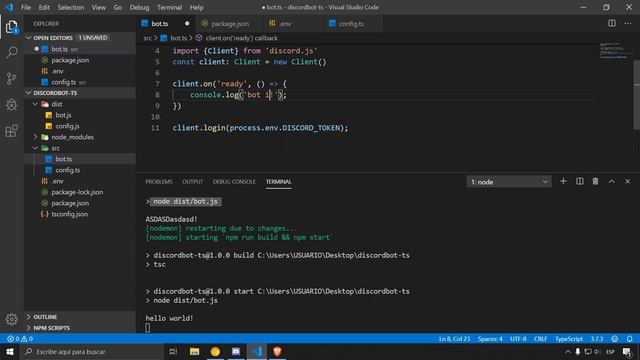
Task: Expand the NPM Scripts section
Action: (29, 328)
